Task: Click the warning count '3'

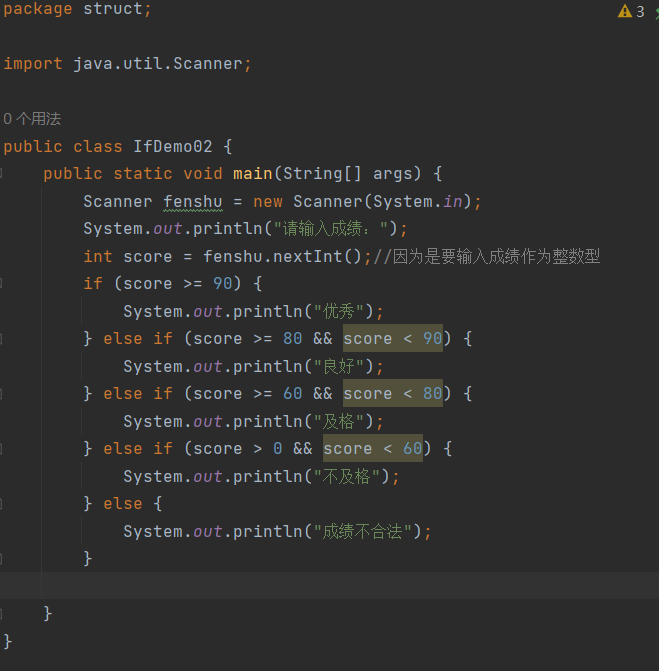Action: tap(640, 12)
